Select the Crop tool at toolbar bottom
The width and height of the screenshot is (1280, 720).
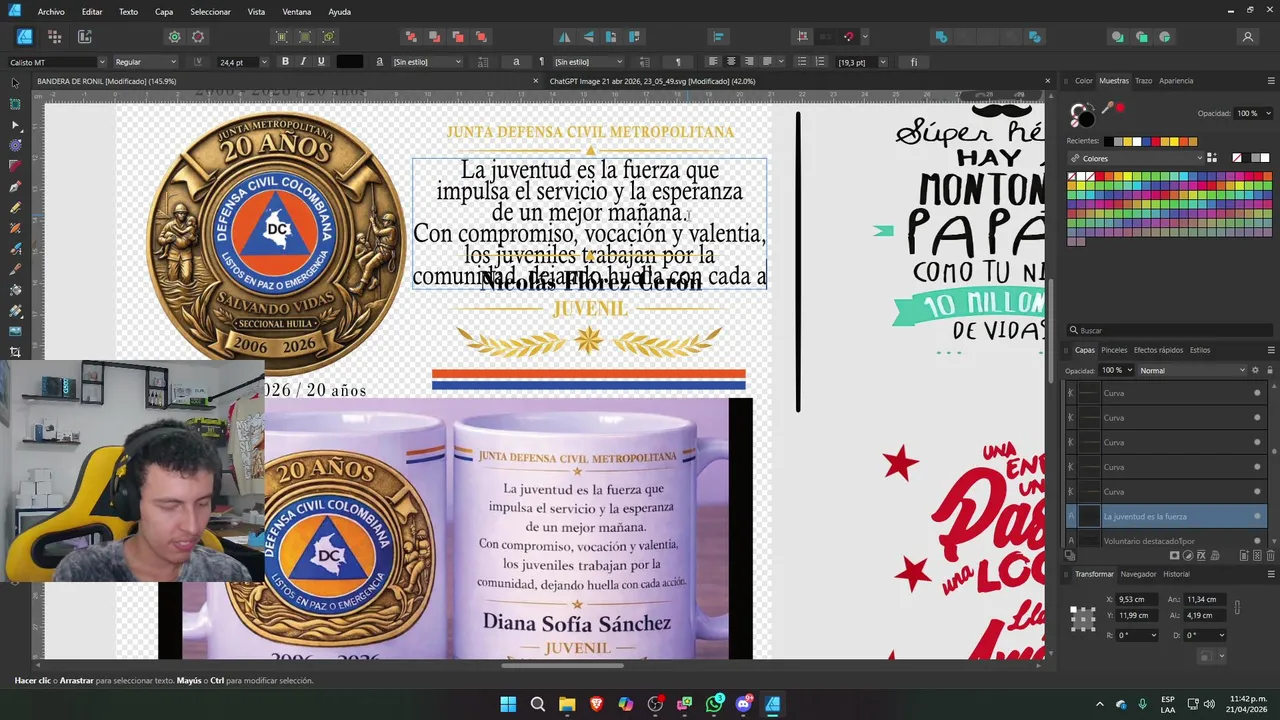15,352
